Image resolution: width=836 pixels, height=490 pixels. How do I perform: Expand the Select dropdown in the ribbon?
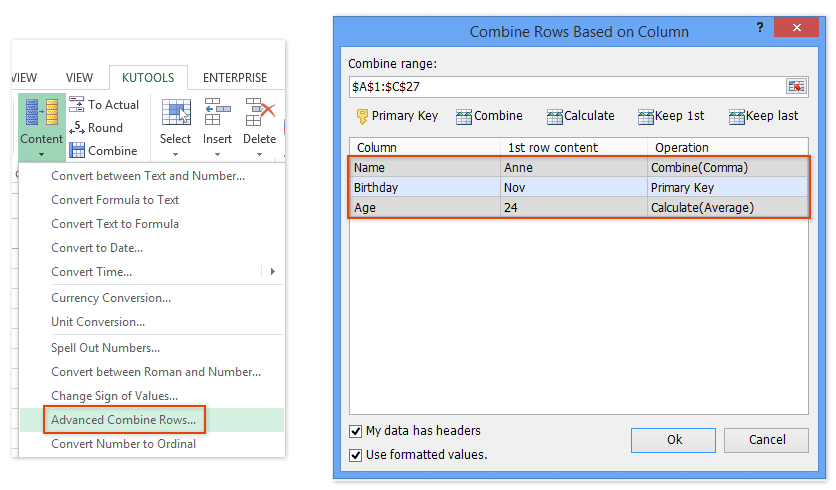click(x=175, y=153)
